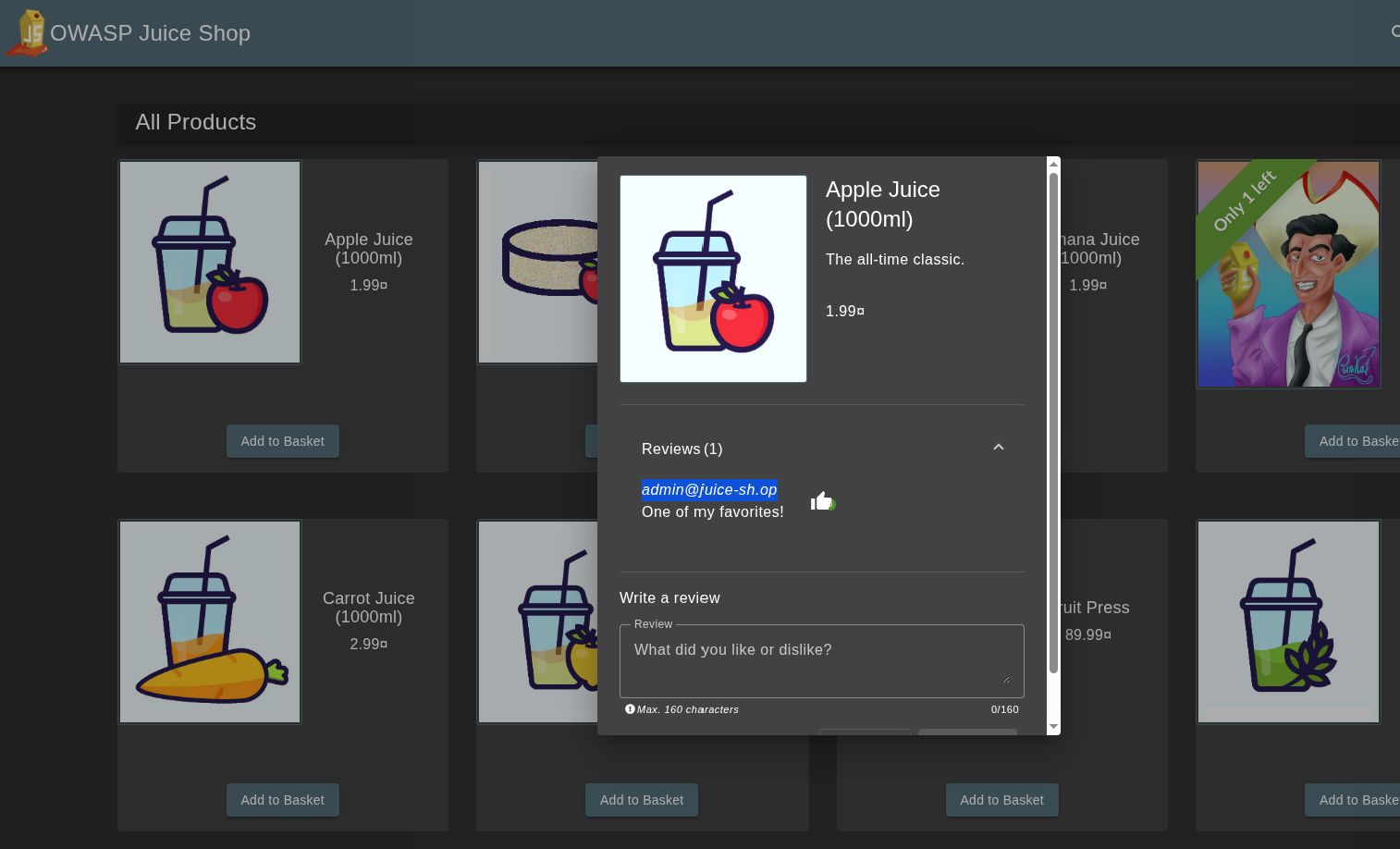Click the Apple Juice image inside the dialog
The width and height of the screenshot is (1400, 849).
point(713,278)
